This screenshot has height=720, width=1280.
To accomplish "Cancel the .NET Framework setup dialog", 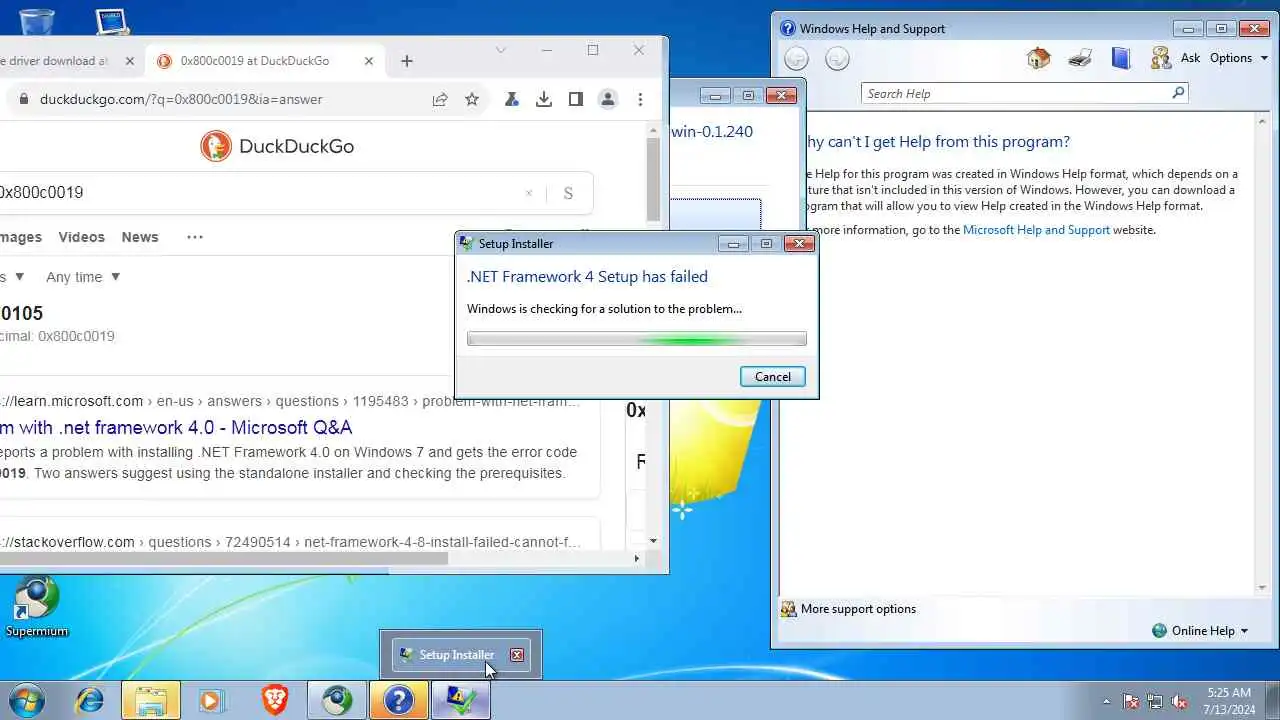I will pos(772,377).
